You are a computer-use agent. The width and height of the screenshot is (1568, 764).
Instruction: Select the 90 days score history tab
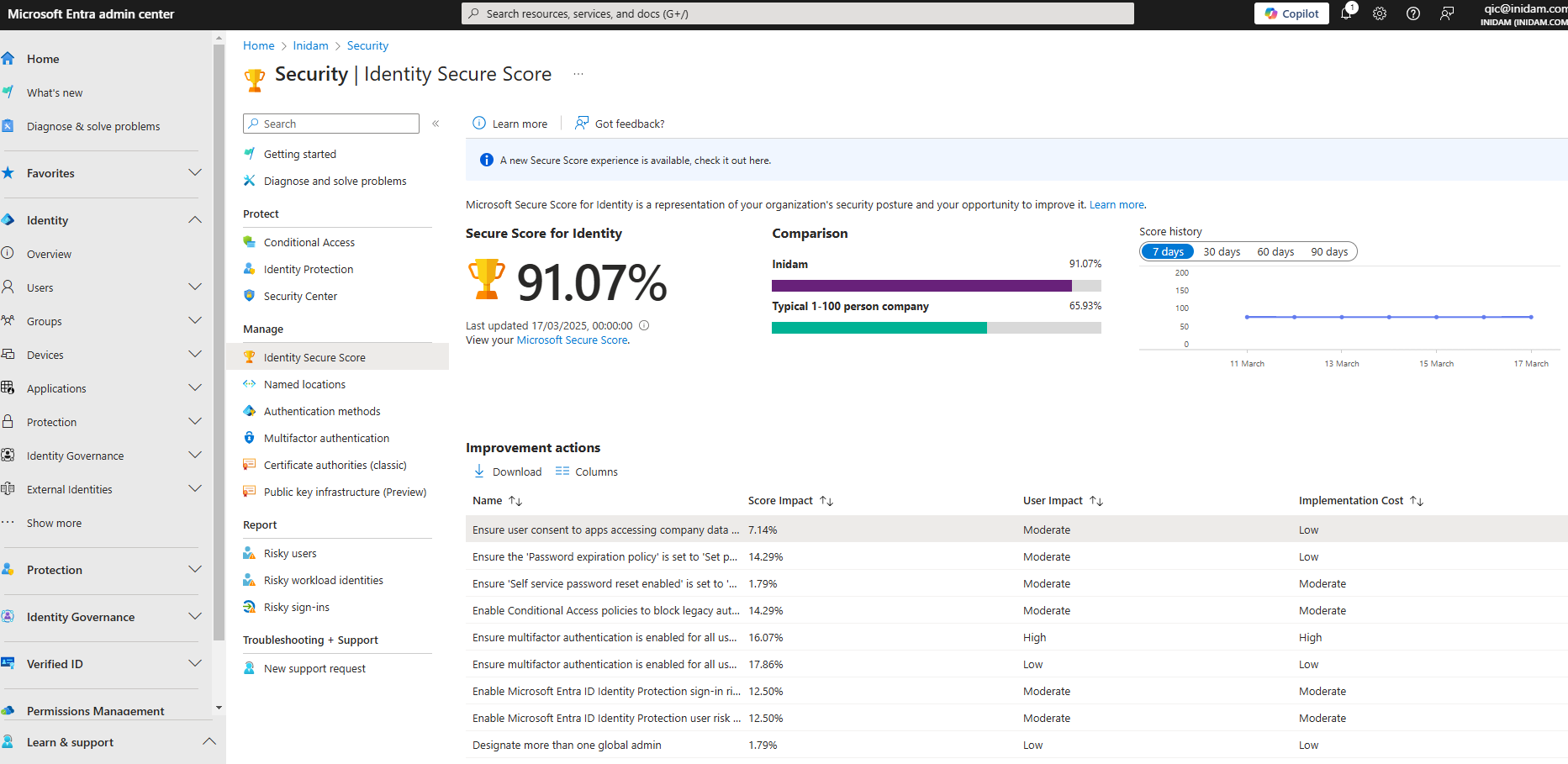(1329, 250)
